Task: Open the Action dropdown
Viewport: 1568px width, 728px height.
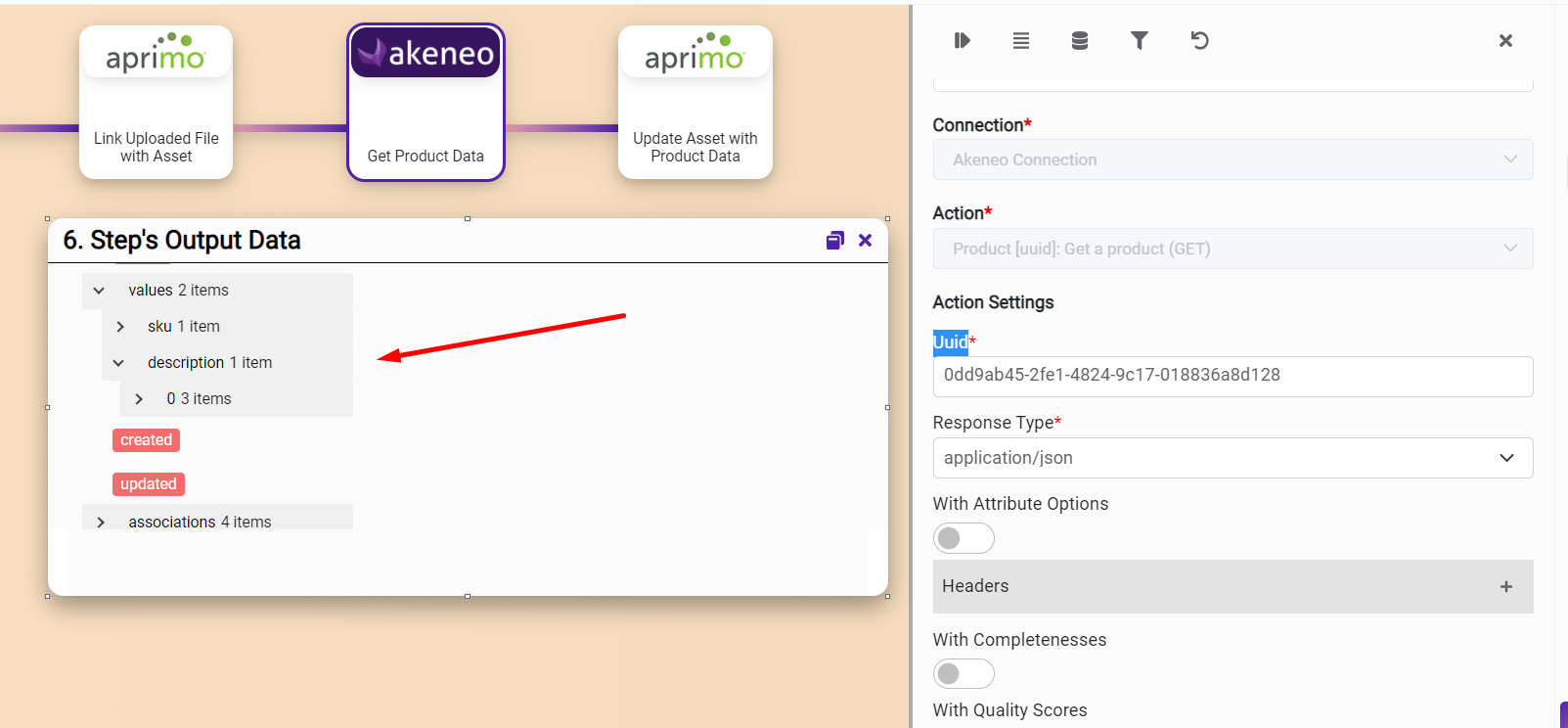Action: point(1232,249)
